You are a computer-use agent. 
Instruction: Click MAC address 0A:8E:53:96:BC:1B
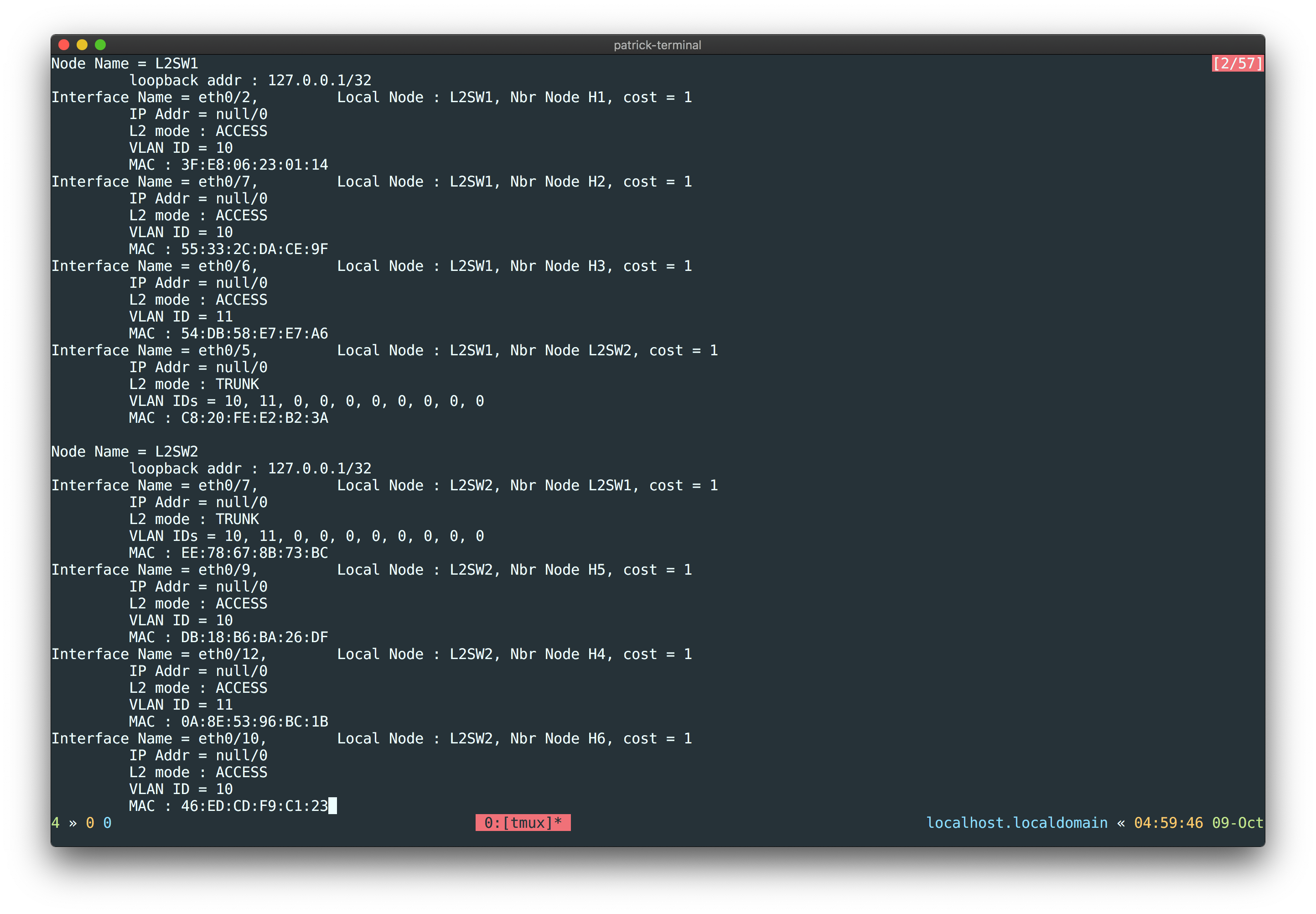tap(254, 722)
